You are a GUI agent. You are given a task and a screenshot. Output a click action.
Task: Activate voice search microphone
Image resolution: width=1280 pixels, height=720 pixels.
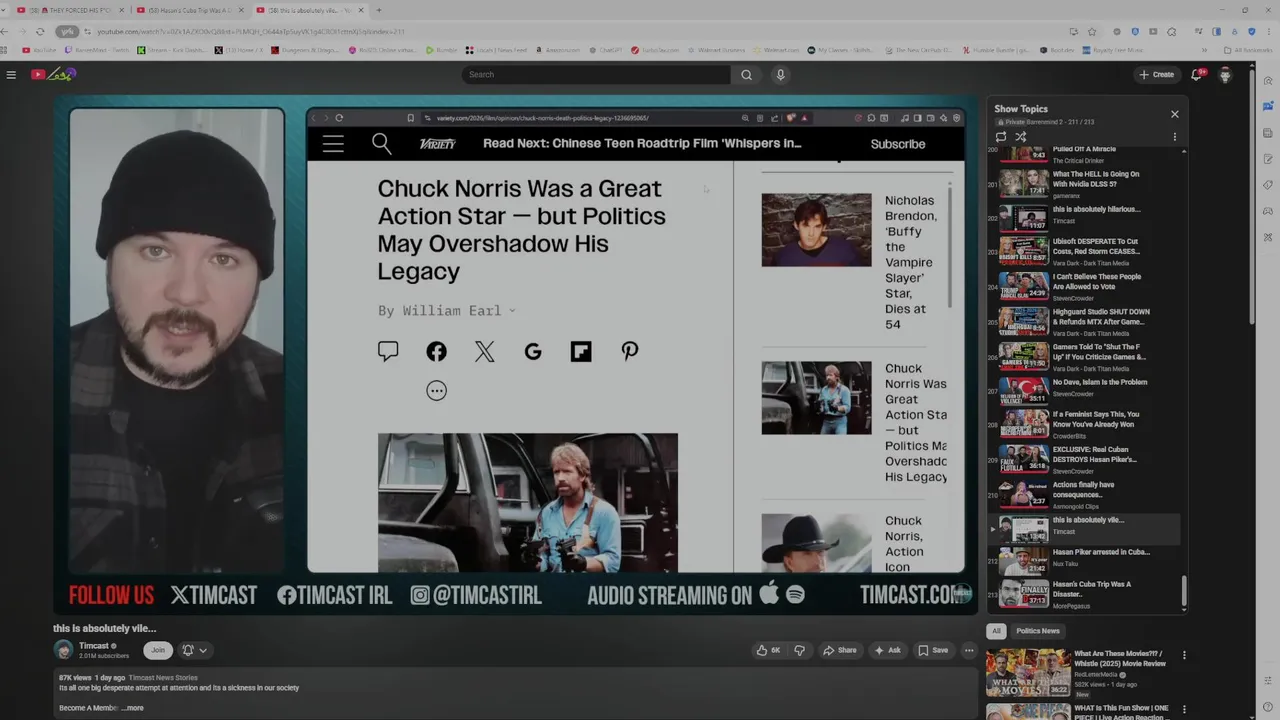781,74
